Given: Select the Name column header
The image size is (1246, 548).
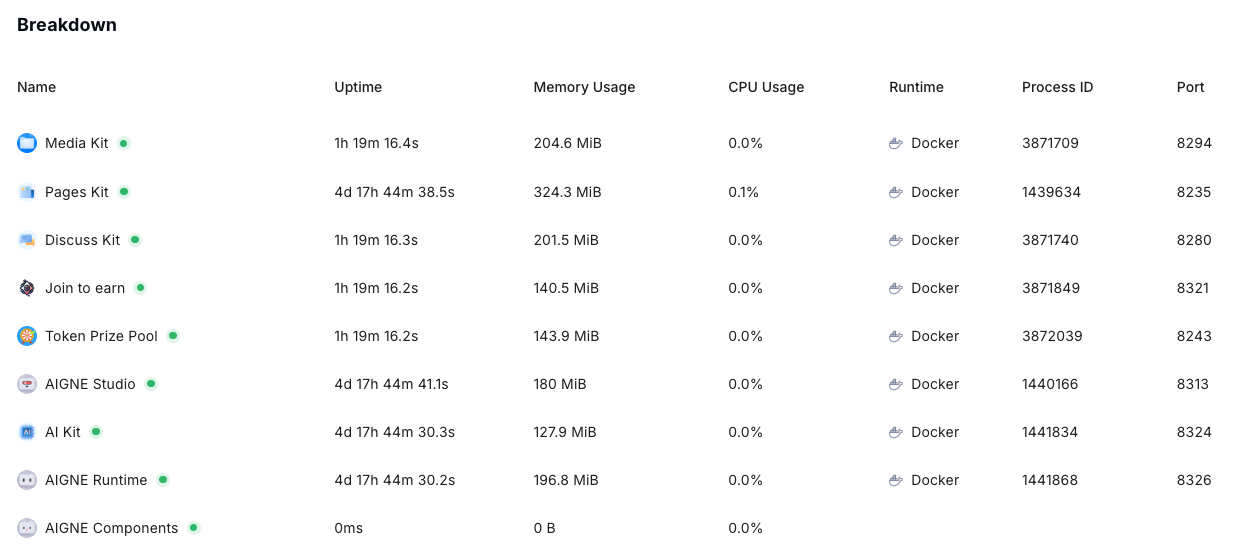Looking at the screenshot, I should coord(36,87).
